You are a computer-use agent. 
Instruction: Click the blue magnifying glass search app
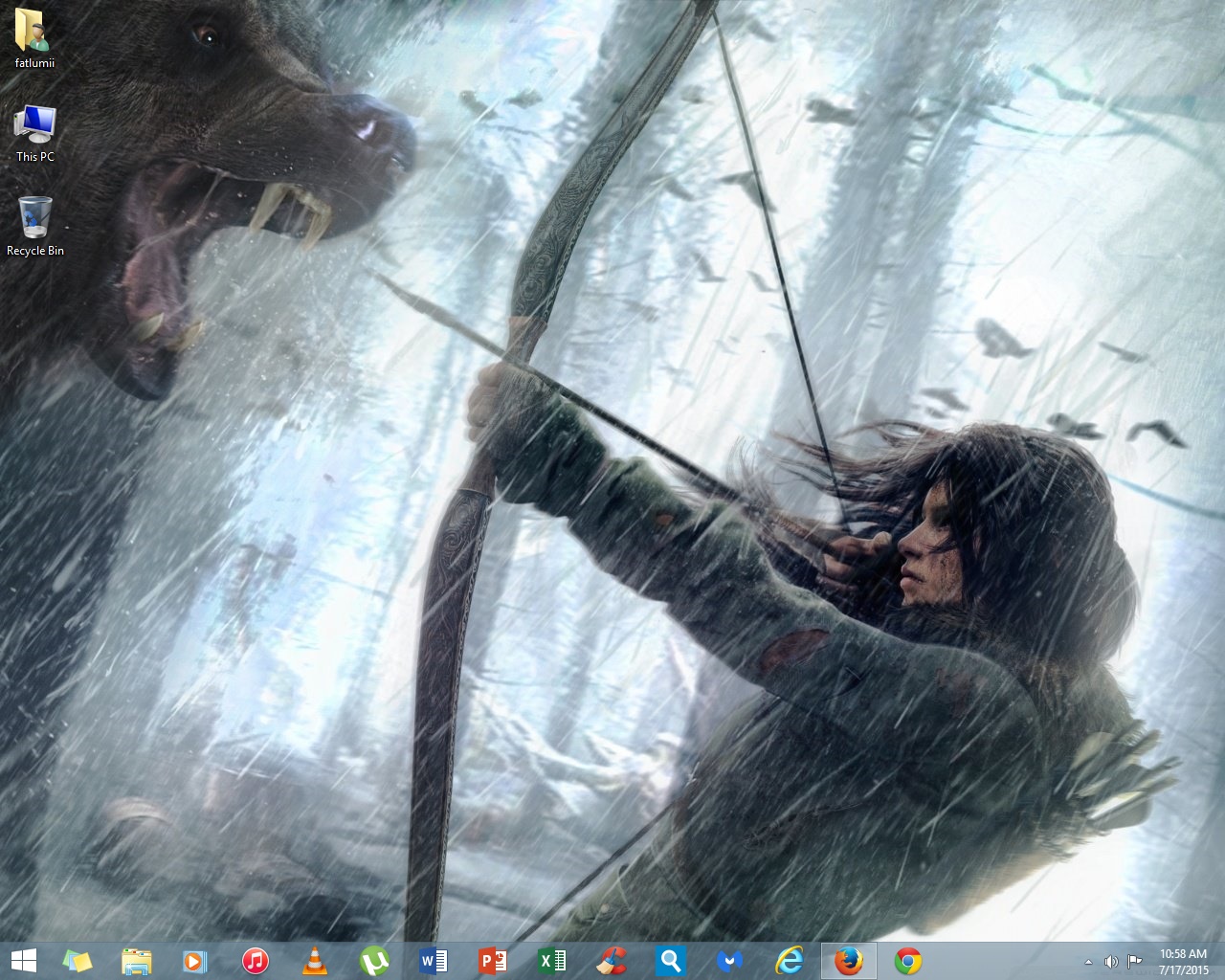click(x=671, y=961)
